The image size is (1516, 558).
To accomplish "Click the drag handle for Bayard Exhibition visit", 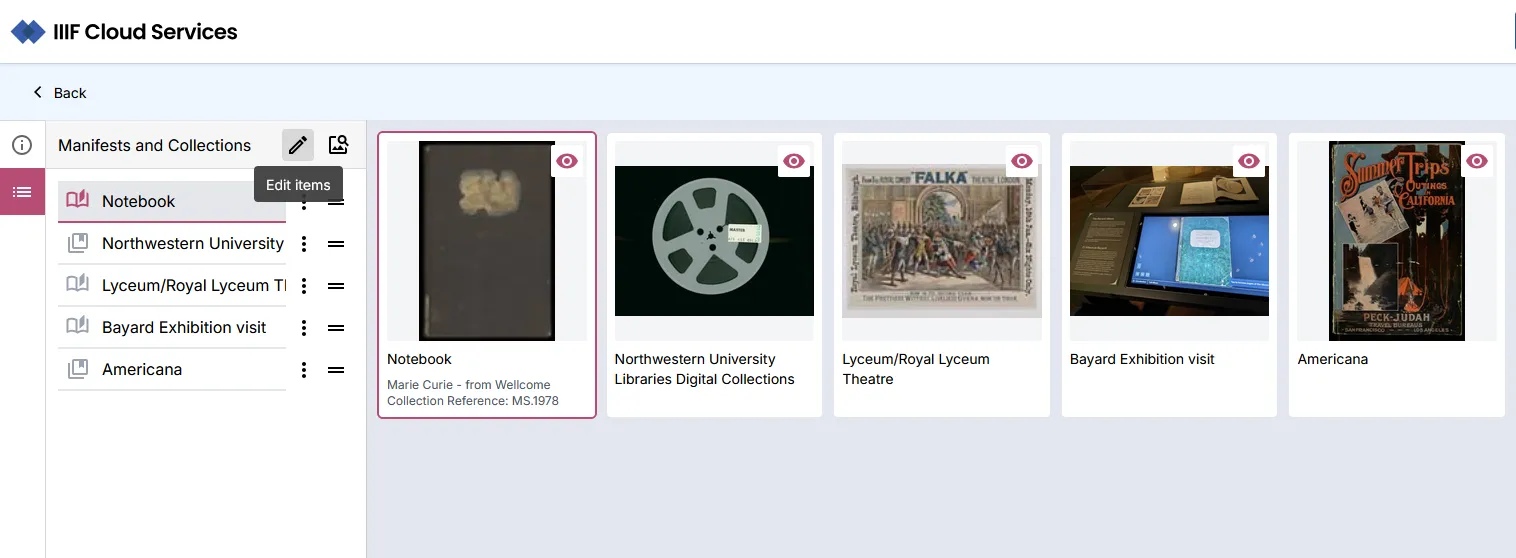I will [x=336, y=328].
